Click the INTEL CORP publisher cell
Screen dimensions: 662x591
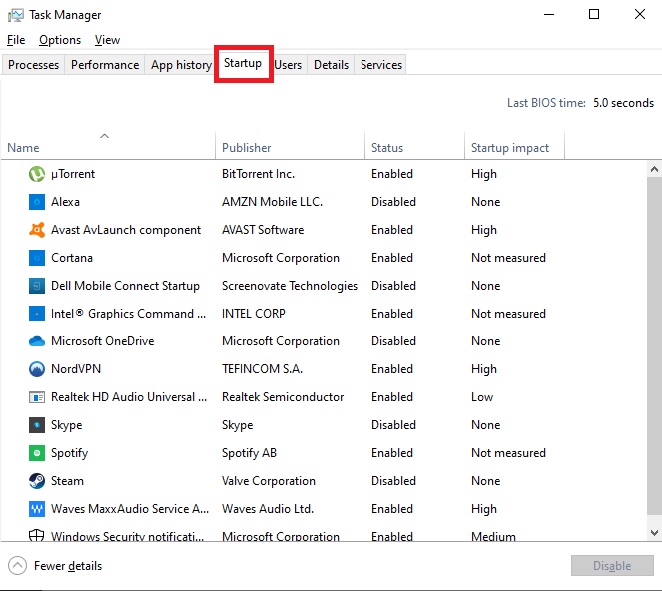coord(254,314)
